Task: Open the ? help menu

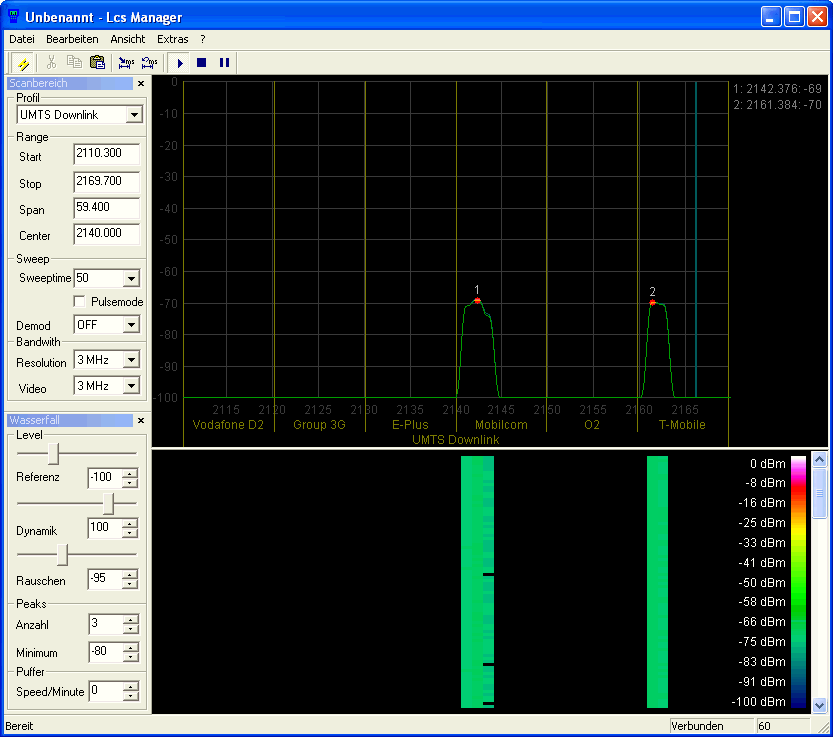Action: point(203,39)
